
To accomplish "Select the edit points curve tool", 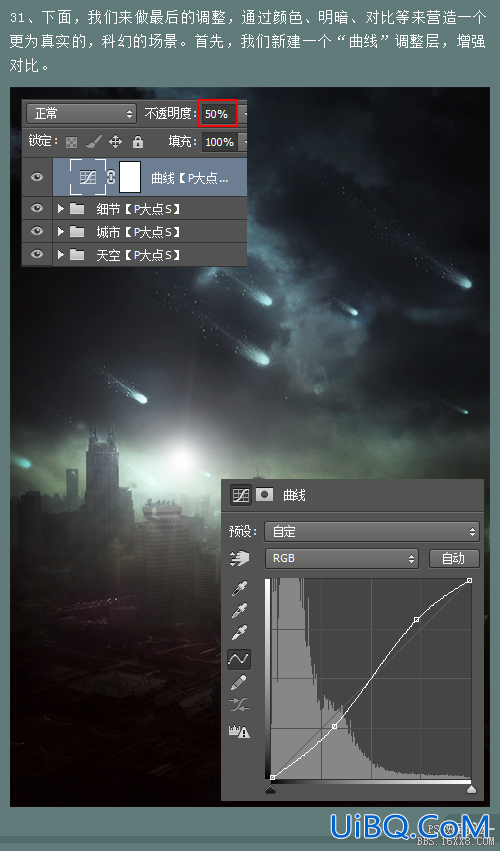I will tap(239, 658).
